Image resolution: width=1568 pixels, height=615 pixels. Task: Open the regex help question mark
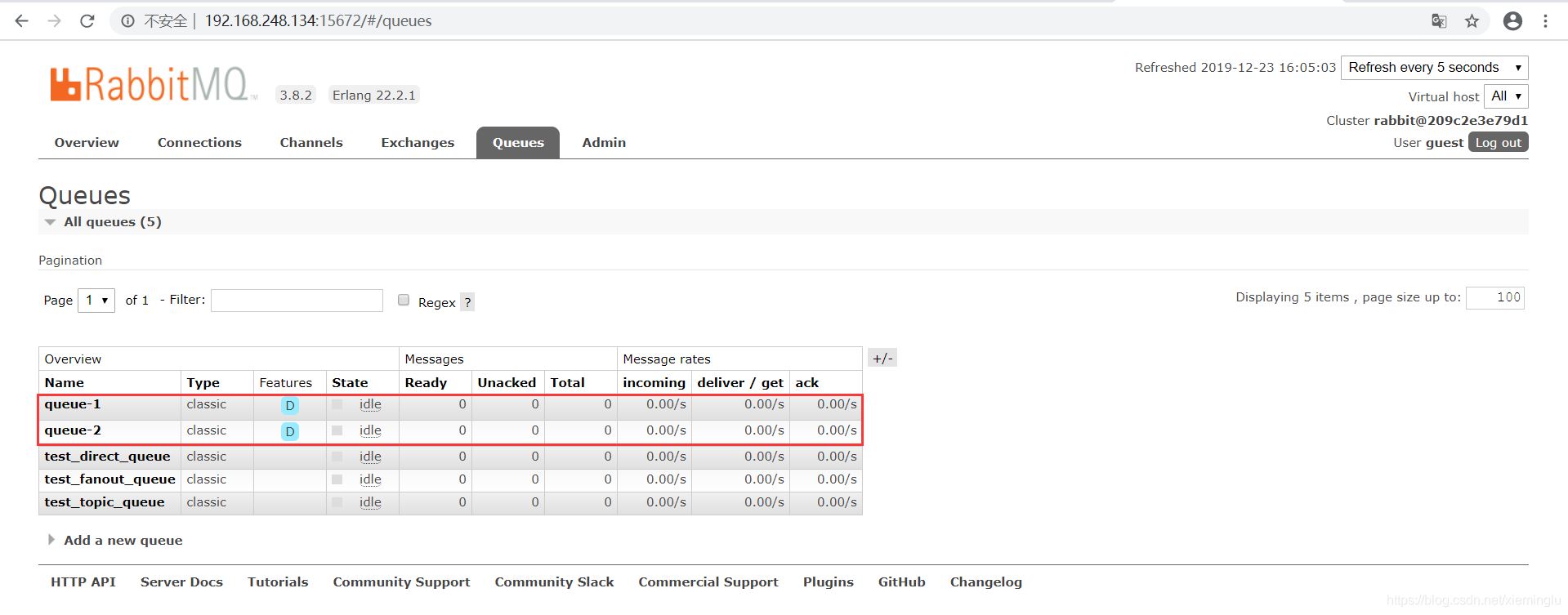click(467, 302)
